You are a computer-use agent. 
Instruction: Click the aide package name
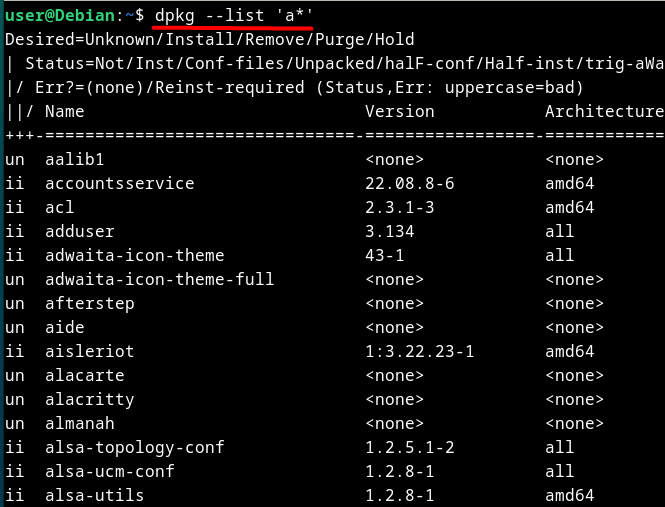(65, 328)
